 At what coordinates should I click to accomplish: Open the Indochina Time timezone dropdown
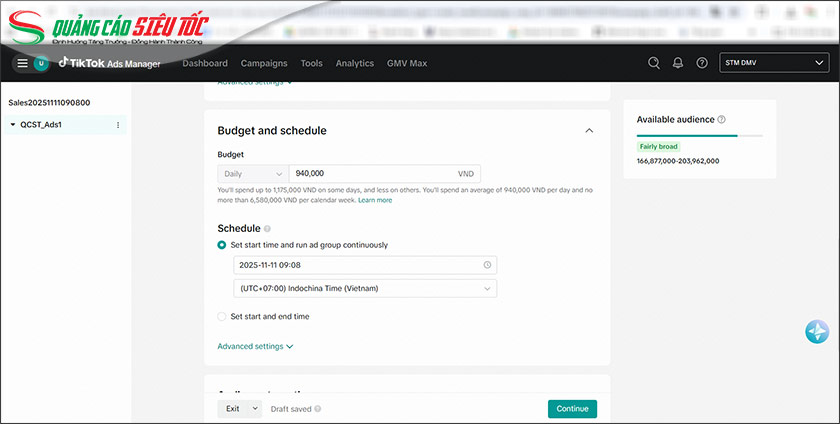click(x=364, y=289)
